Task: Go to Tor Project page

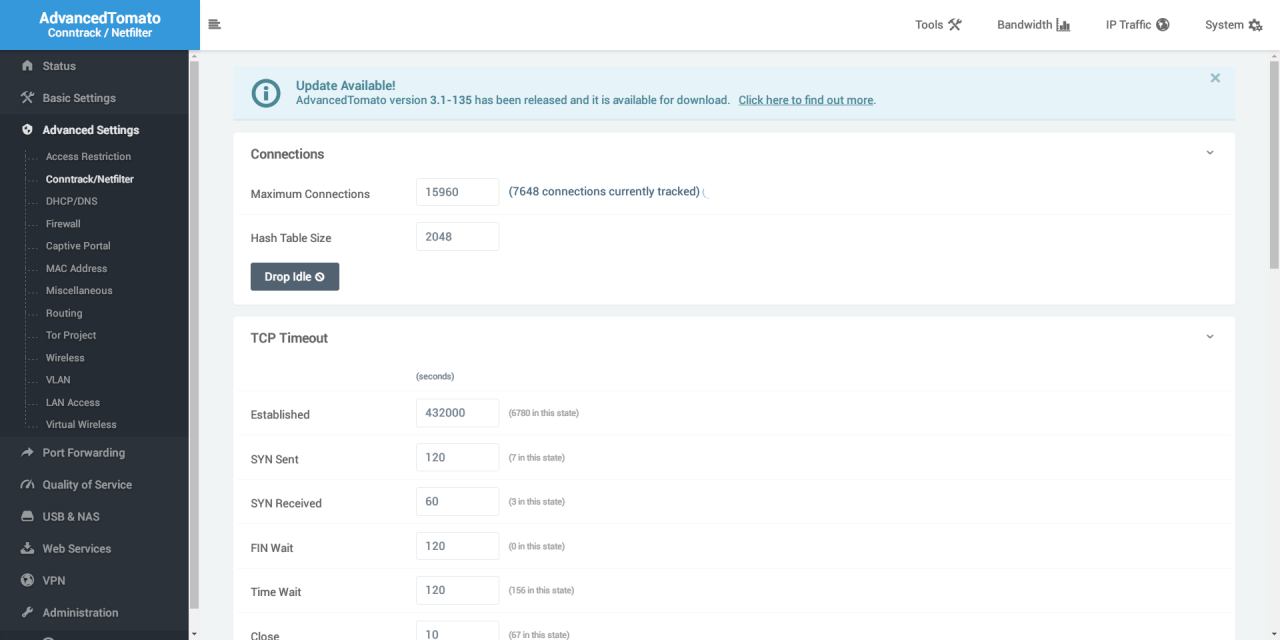Action: pos(71,335)
